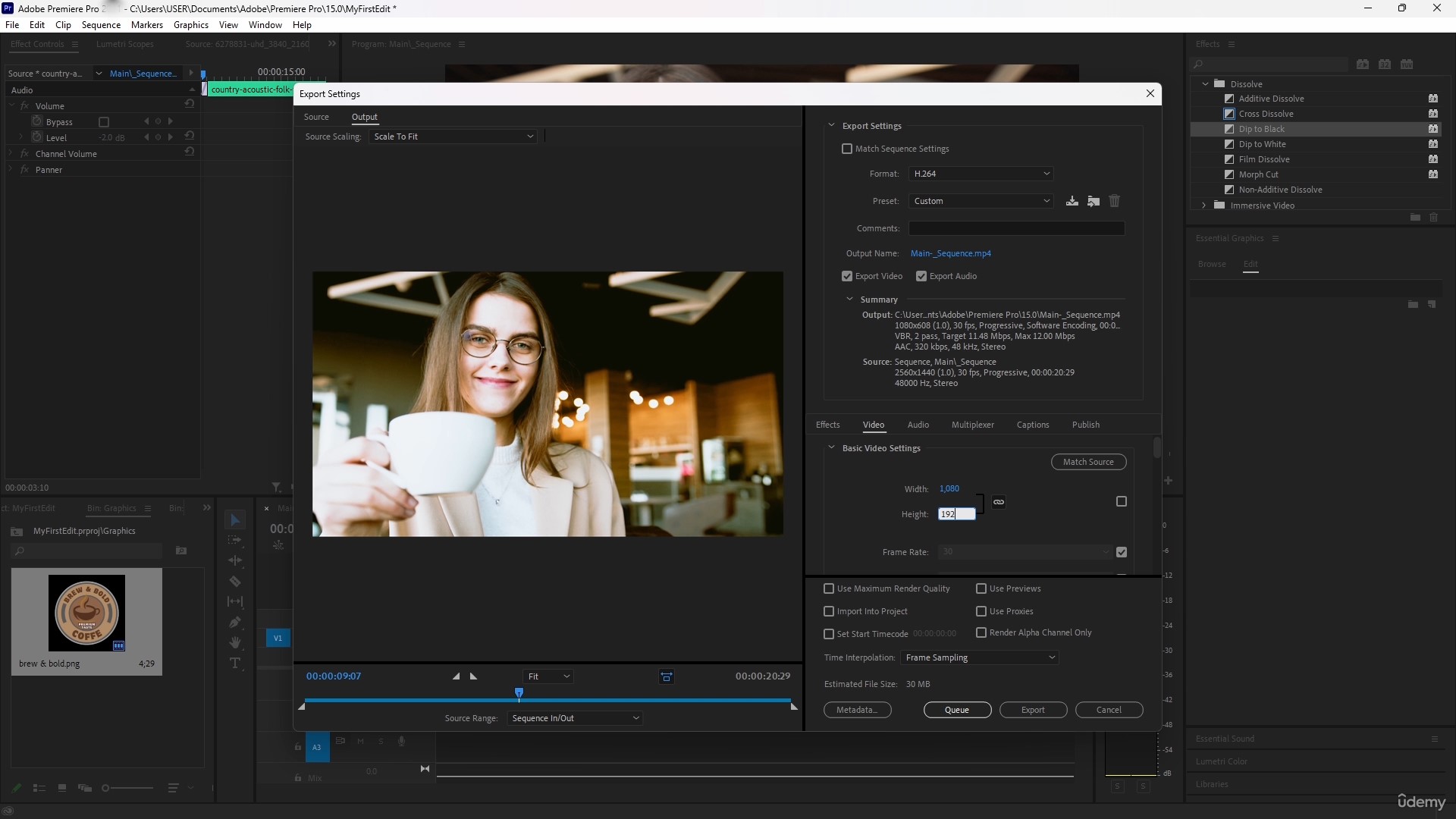The image size is (1456, 819).
Task: Click the 32-bit Color filter icon in Effects panel
Action: [x=1385, y=64]
